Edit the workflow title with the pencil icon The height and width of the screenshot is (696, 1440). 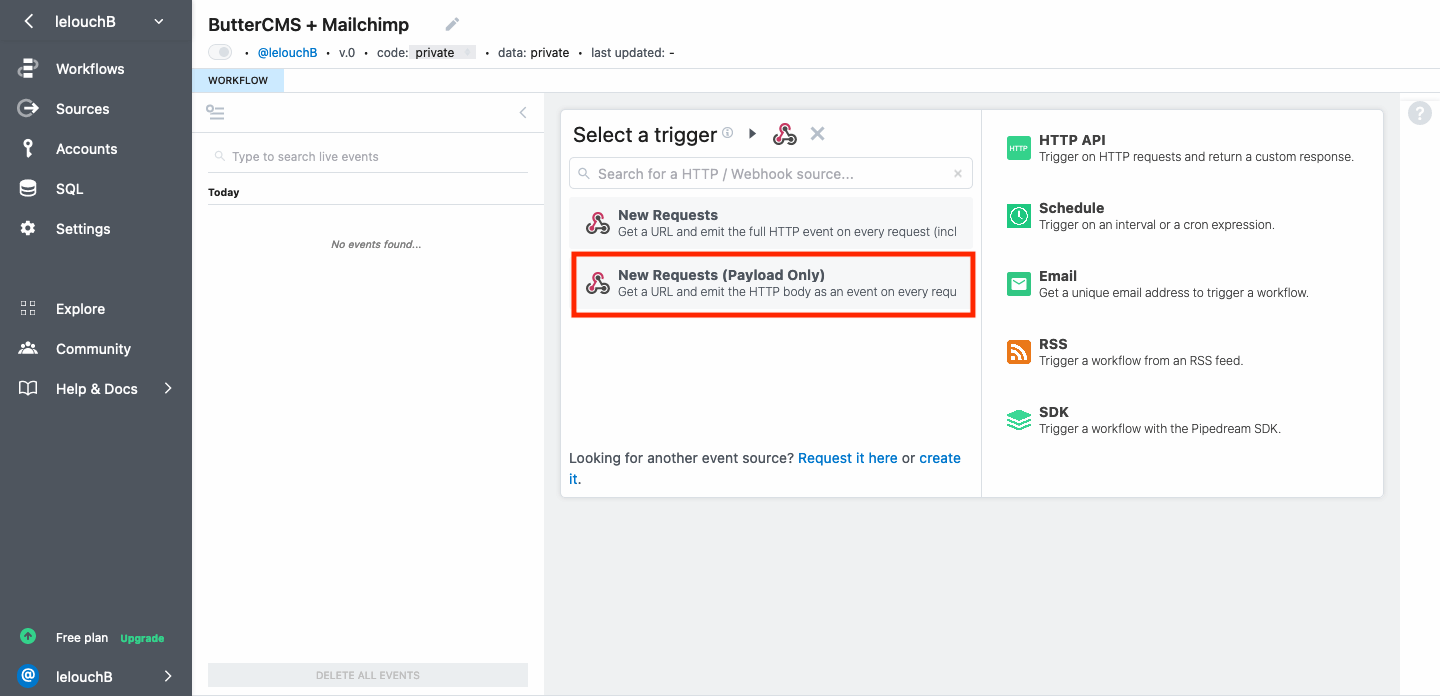tap(452, 24)
